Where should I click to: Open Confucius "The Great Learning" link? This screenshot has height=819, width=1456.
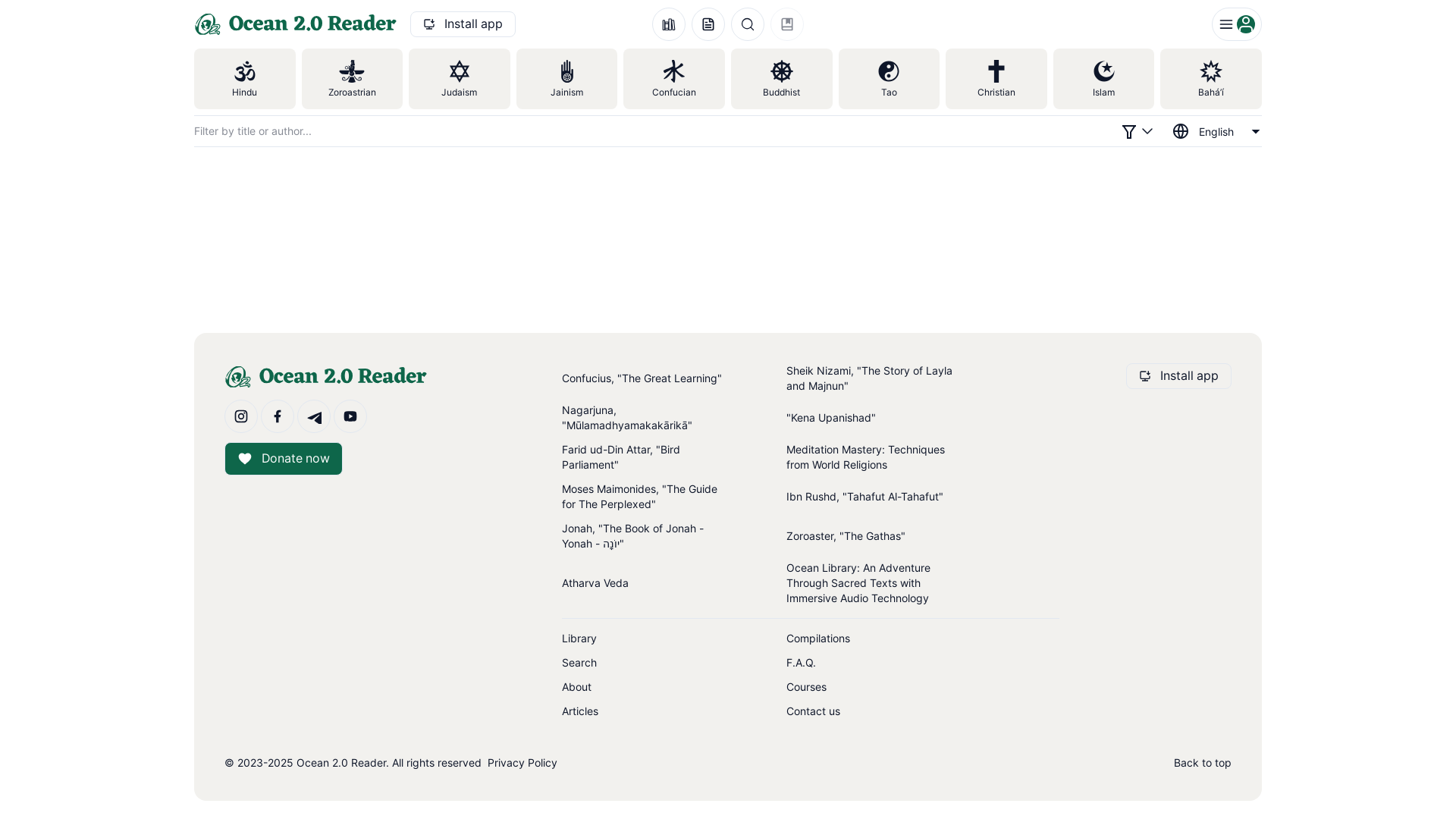pos(642,378)
